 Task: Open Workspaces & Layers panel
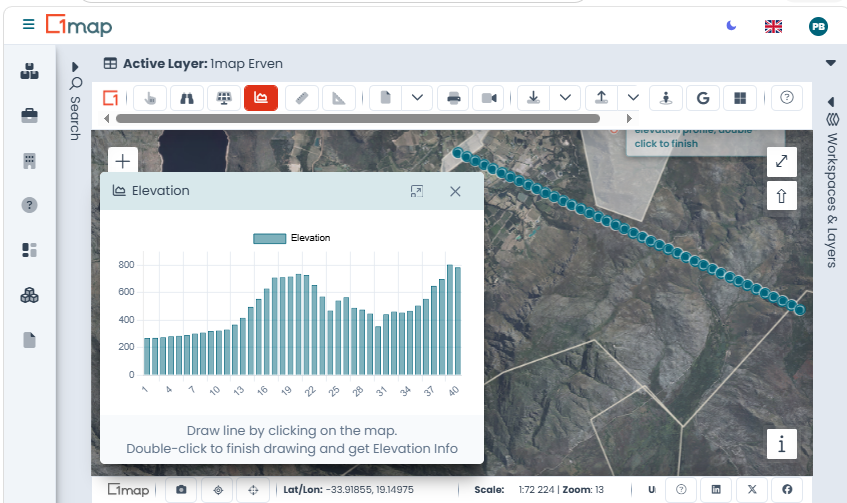point(832,191)
